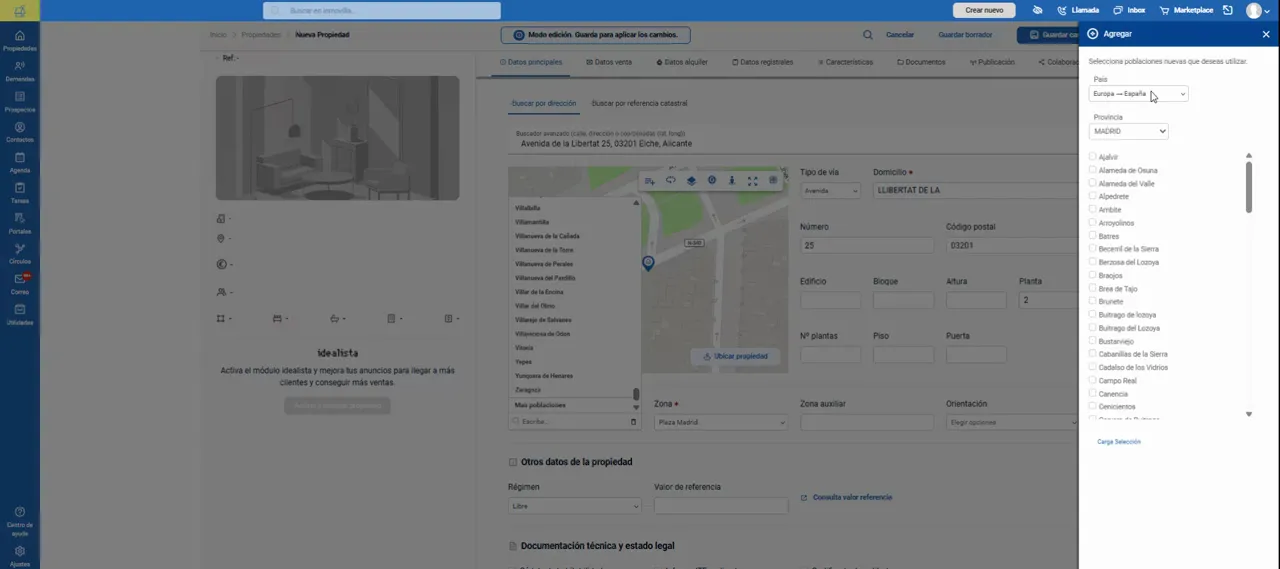Image resolution: width=1280 pixels, height=569 pixels.
Task: Click the map lasso toolbar icon
Action: click(671, 181)
